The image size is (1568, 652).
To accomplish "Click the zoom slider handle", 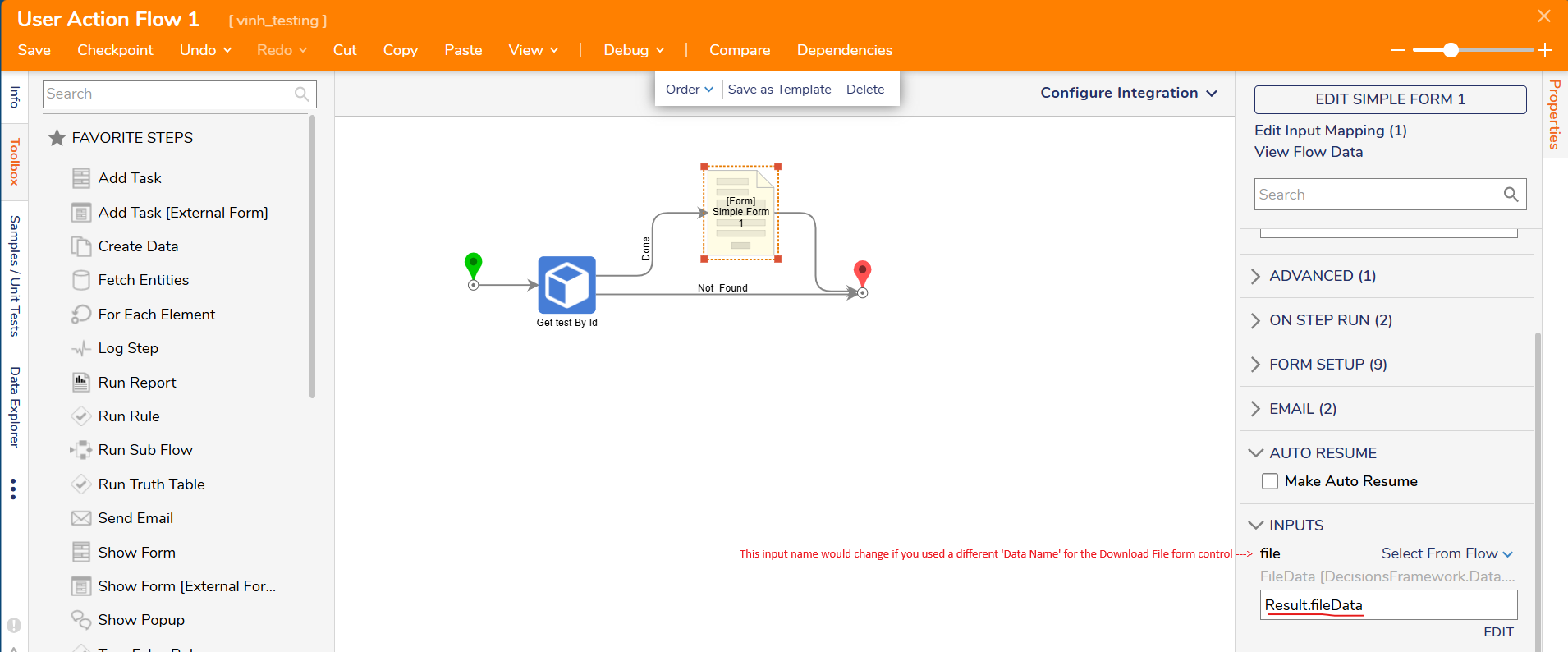I will tap(1451, 50).
